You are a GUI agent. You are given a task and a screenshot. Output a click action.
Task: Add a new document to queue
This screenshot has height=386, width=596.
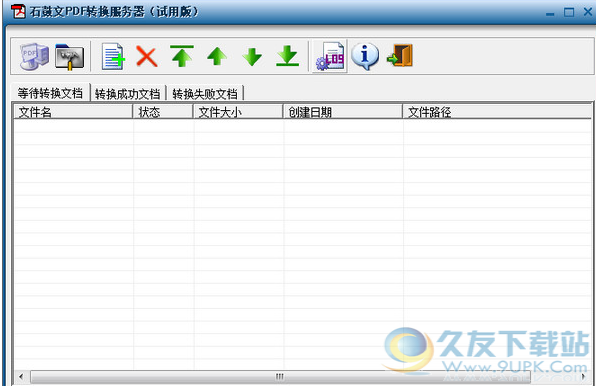coord(113,57)
